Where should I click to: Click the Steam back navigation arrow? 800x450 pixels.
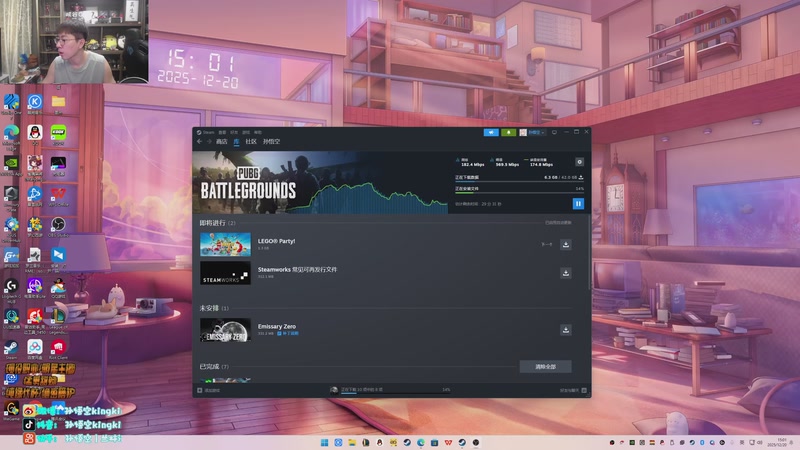pos(199,141)
